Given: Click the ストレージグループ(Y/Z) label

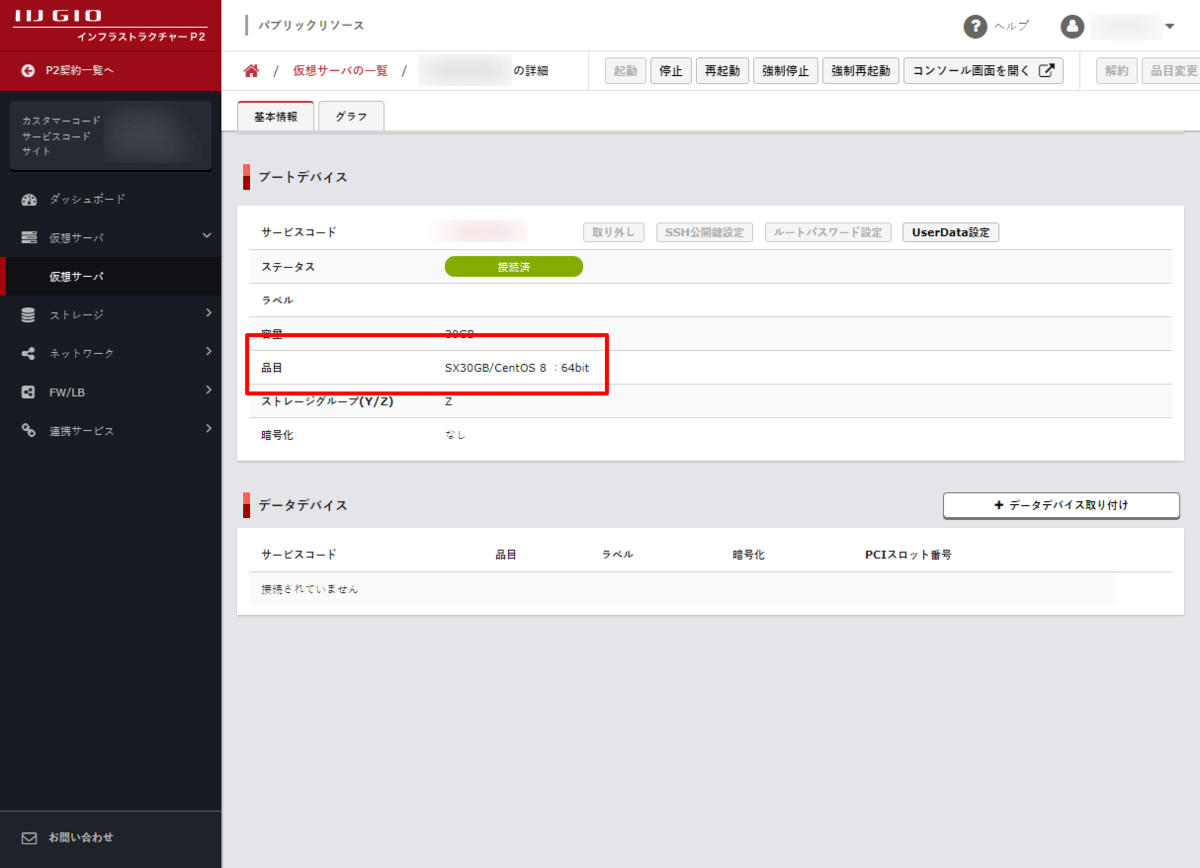Looking at the screenshot, I should click(x=327, y=401).
